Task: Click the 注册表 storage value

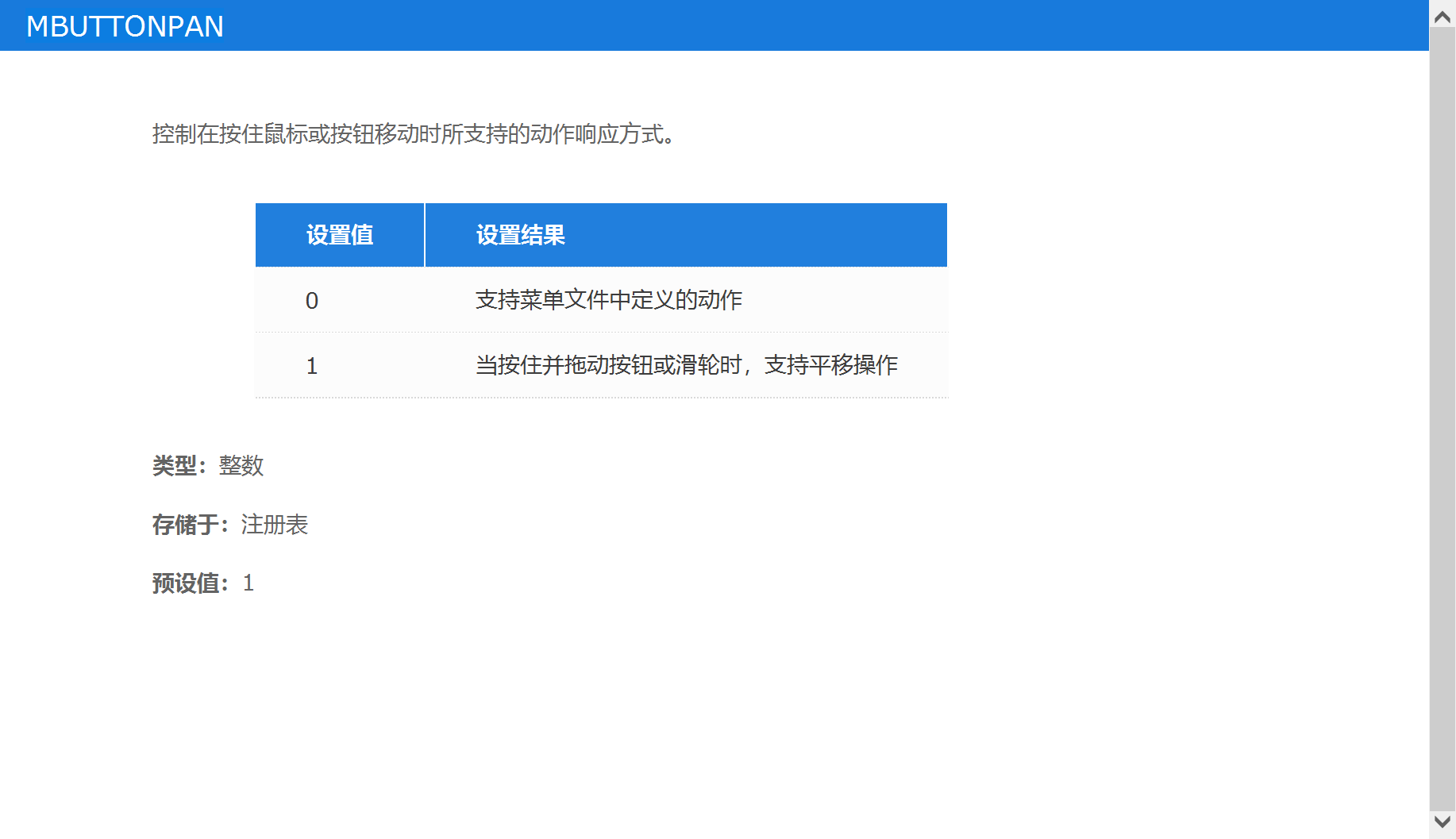Action: coord(275,525)
